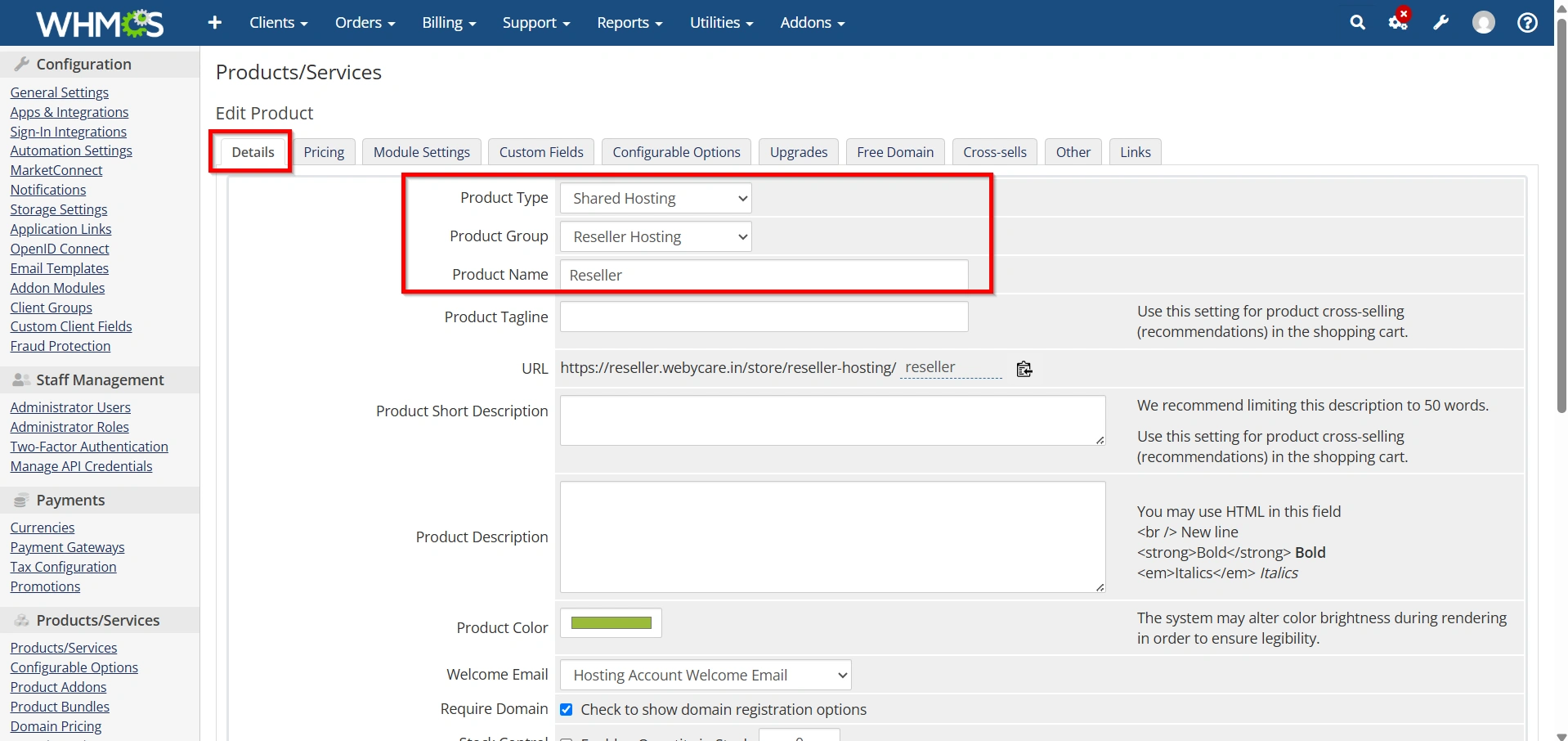Screen dimensions: 1568x741
Task: Open Fraud Protection link
Action: coord(60,346)
